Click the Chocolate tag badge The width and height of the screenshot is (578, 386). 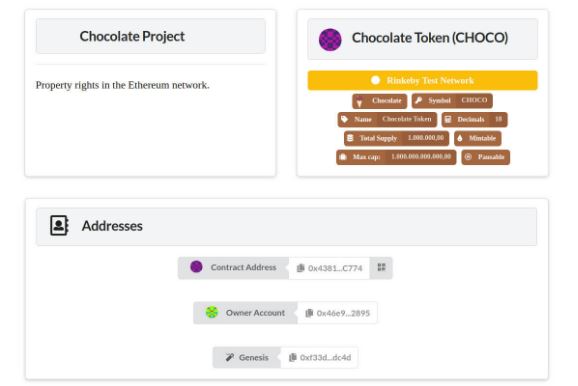tap(379, 101)
